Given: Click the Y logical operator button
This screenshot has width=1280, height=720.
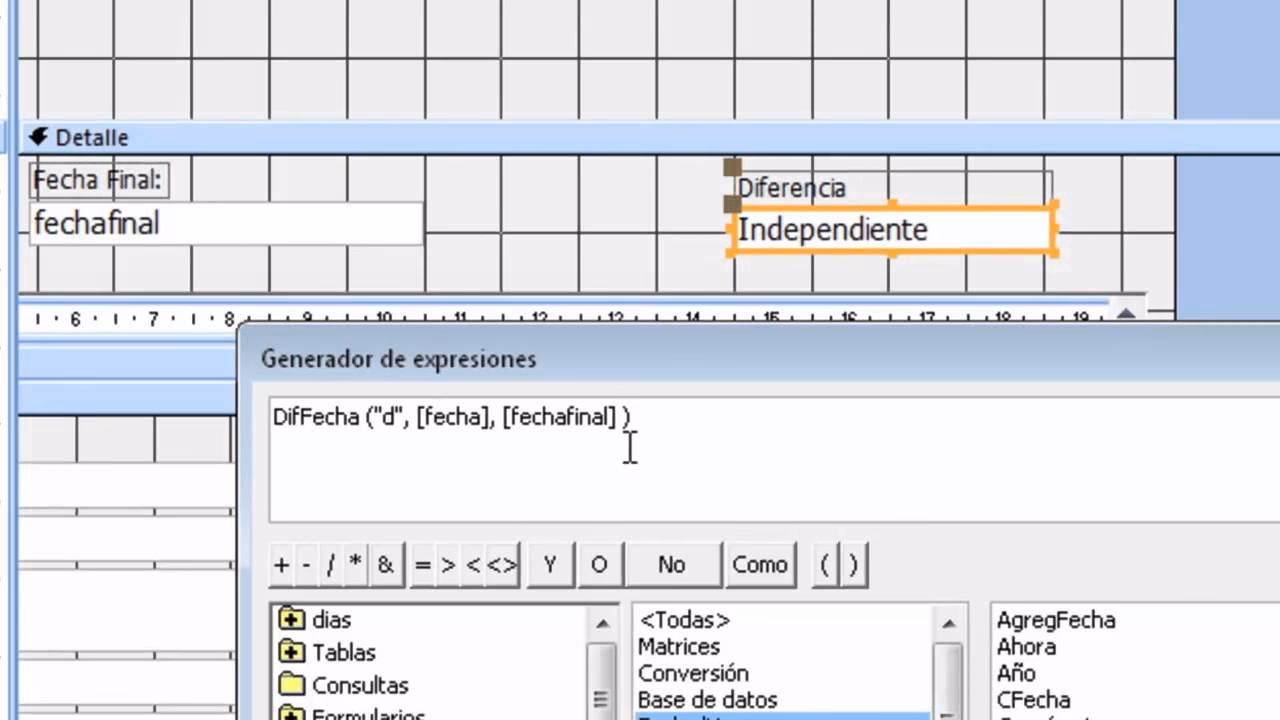Looking at the screenshot, I should [x=548, y=565].
